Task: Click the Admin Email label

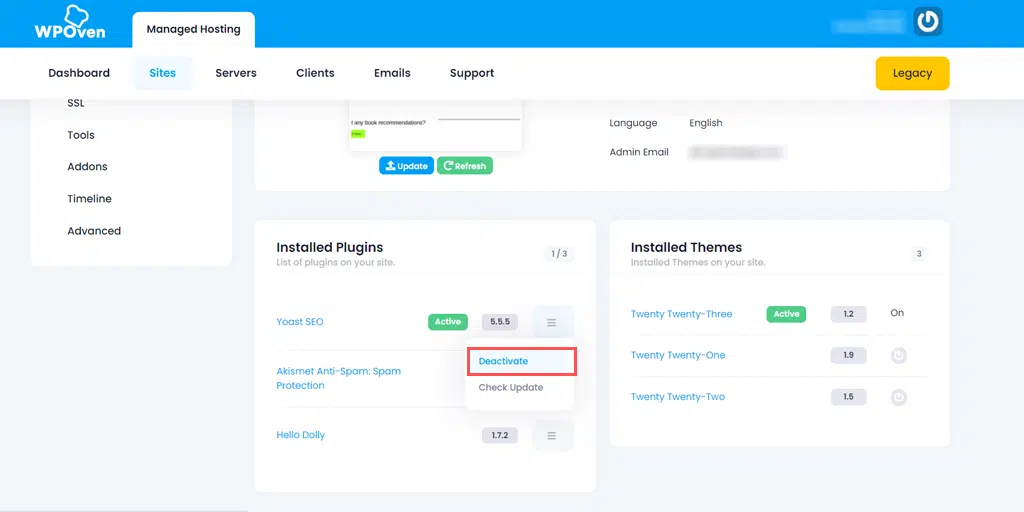Action: [639, 152]
